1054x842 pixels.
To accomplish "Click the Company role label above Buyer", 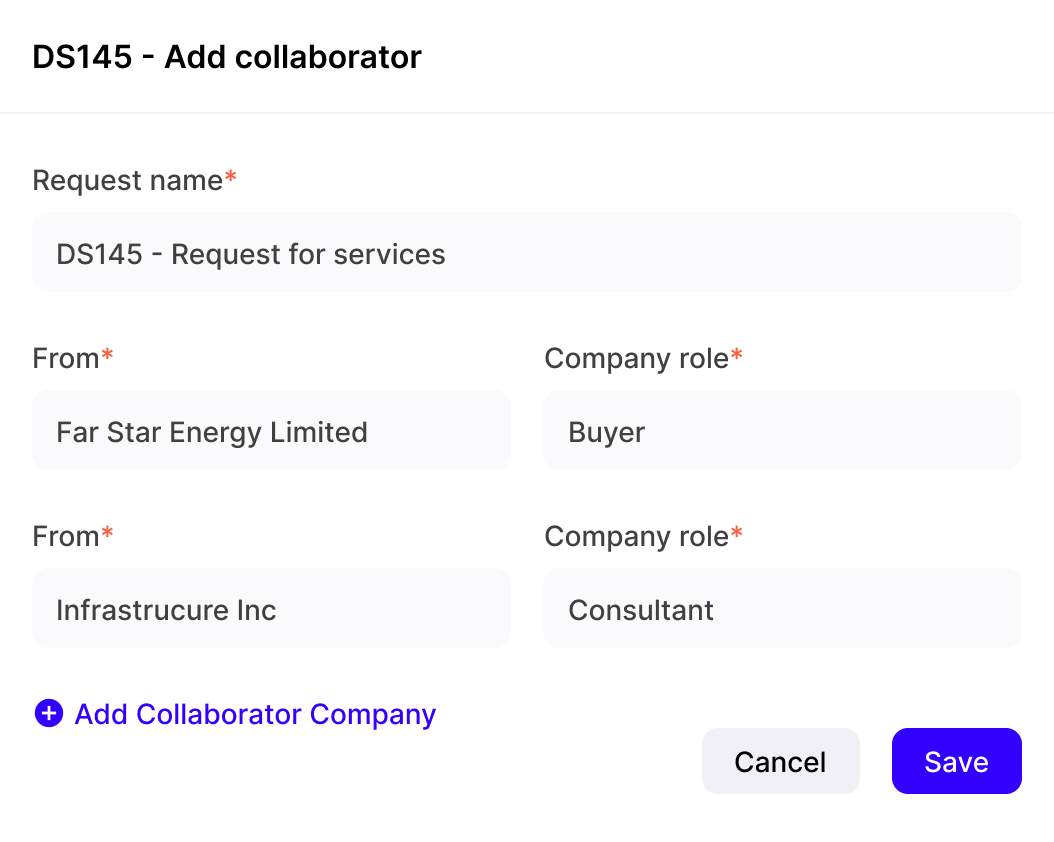I will tap(636, 358).
